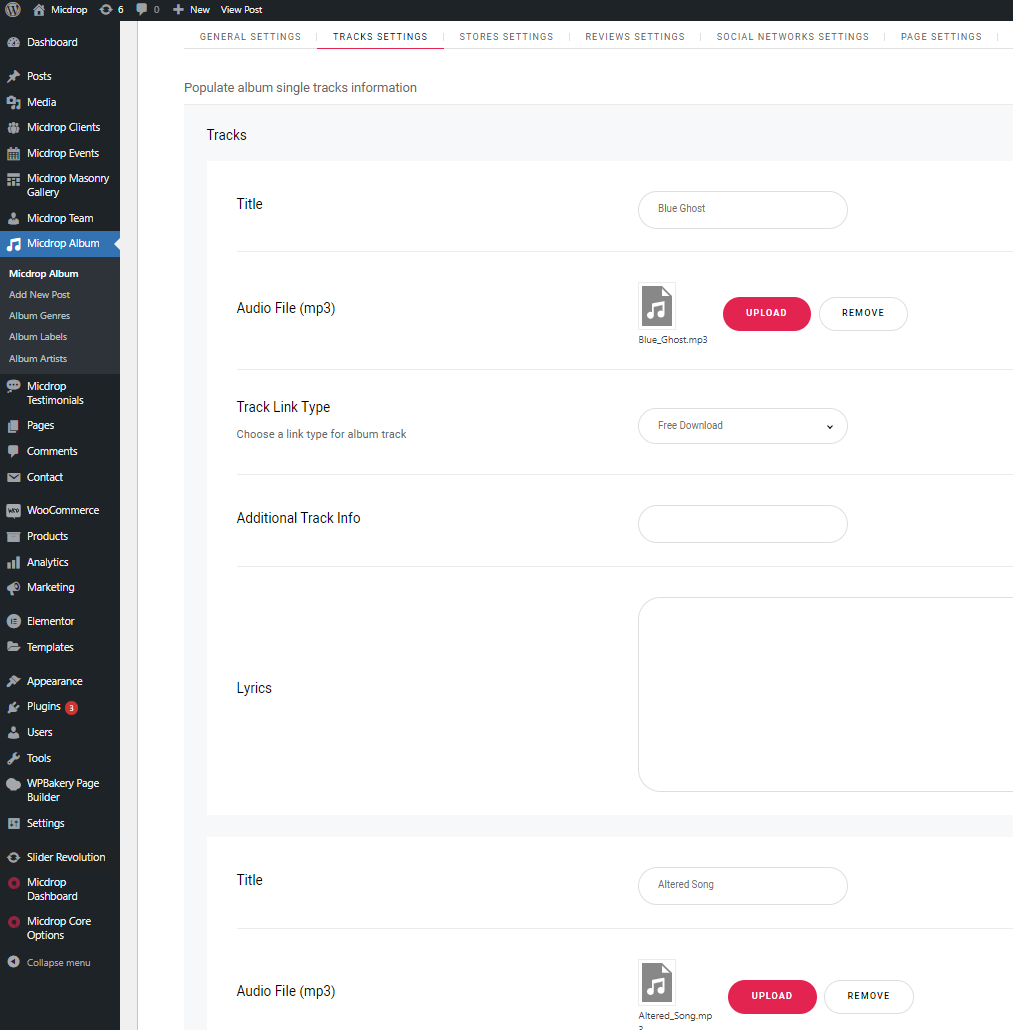The image size is (1013, 1030).
Task: Remove the Altered_Song.mp3 audio file
Action: (868, 996)
